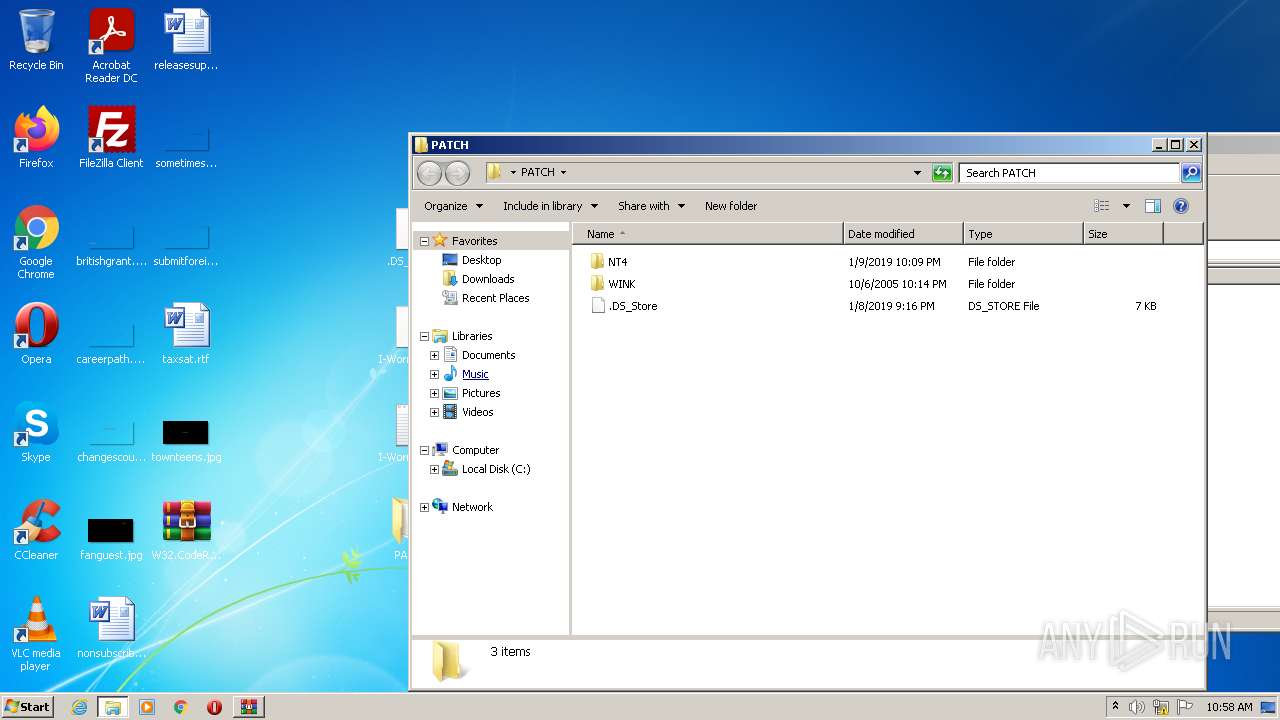Open the Share with menu
1280x720 pixels.
(651, 206)
